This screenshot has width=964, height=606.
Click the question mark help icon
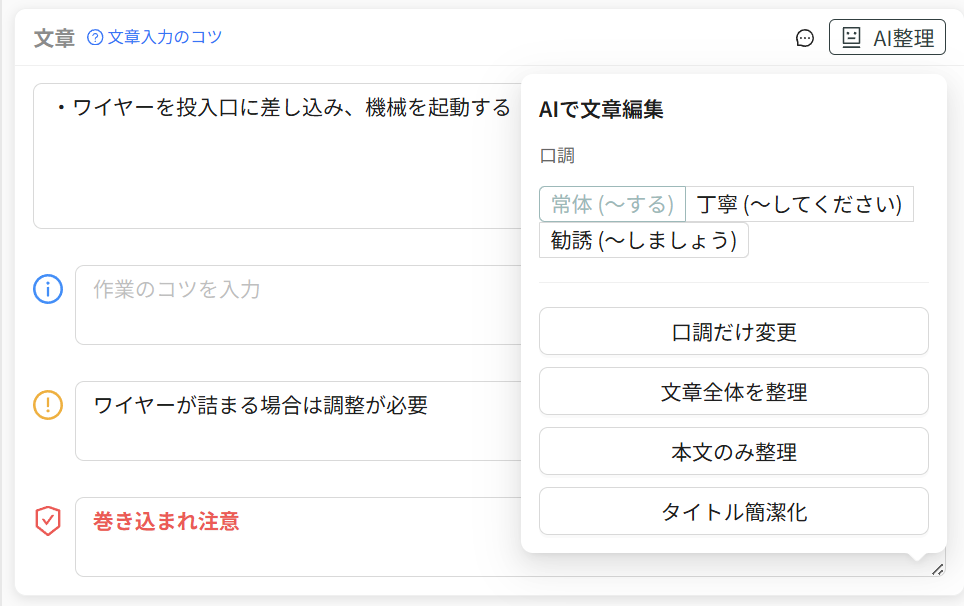click(95, 37)
